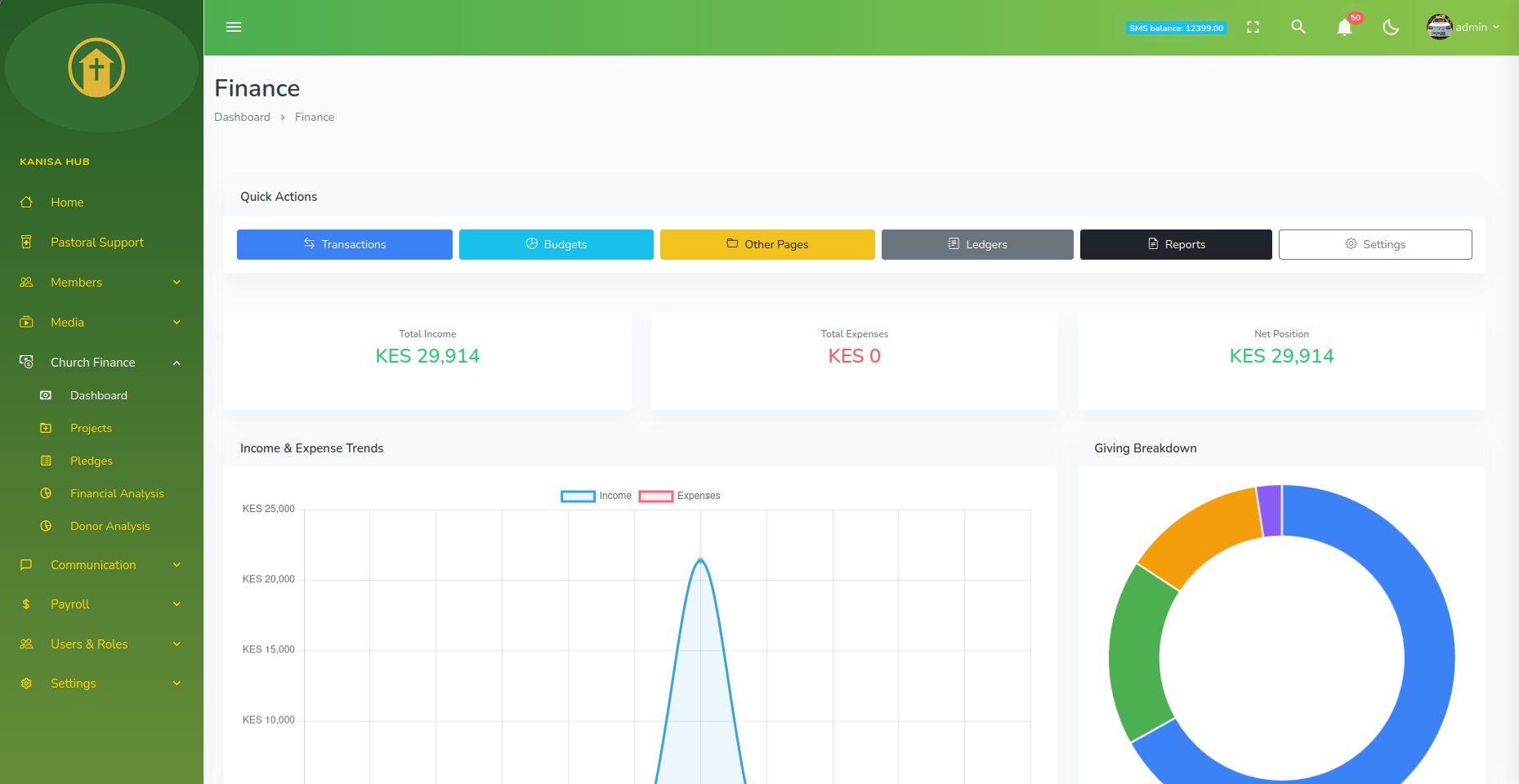Click the SMS balance badge
Viewport: 1519px width, 784px height.
point(1177,28)
